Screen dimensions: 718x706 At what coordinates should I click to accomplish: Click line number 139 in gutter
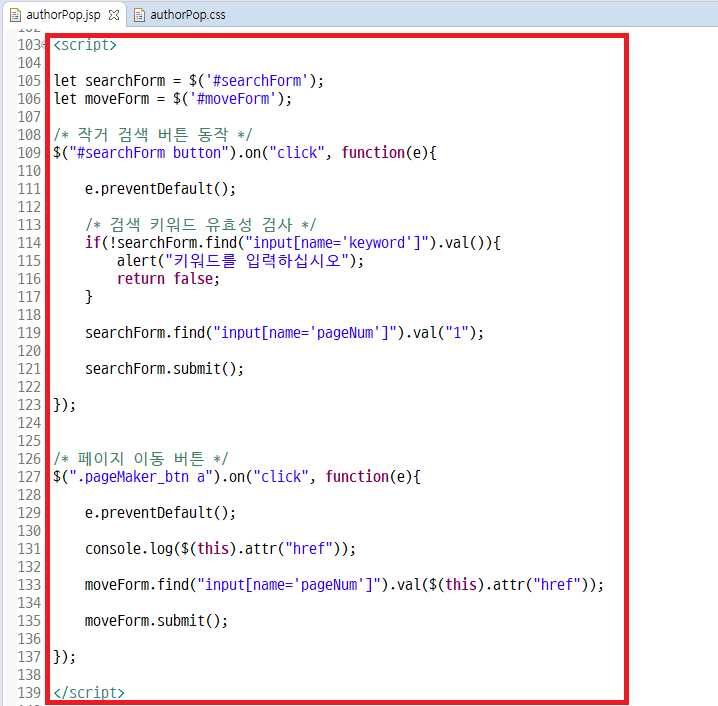pyautogui.click(x=29, y=692)
